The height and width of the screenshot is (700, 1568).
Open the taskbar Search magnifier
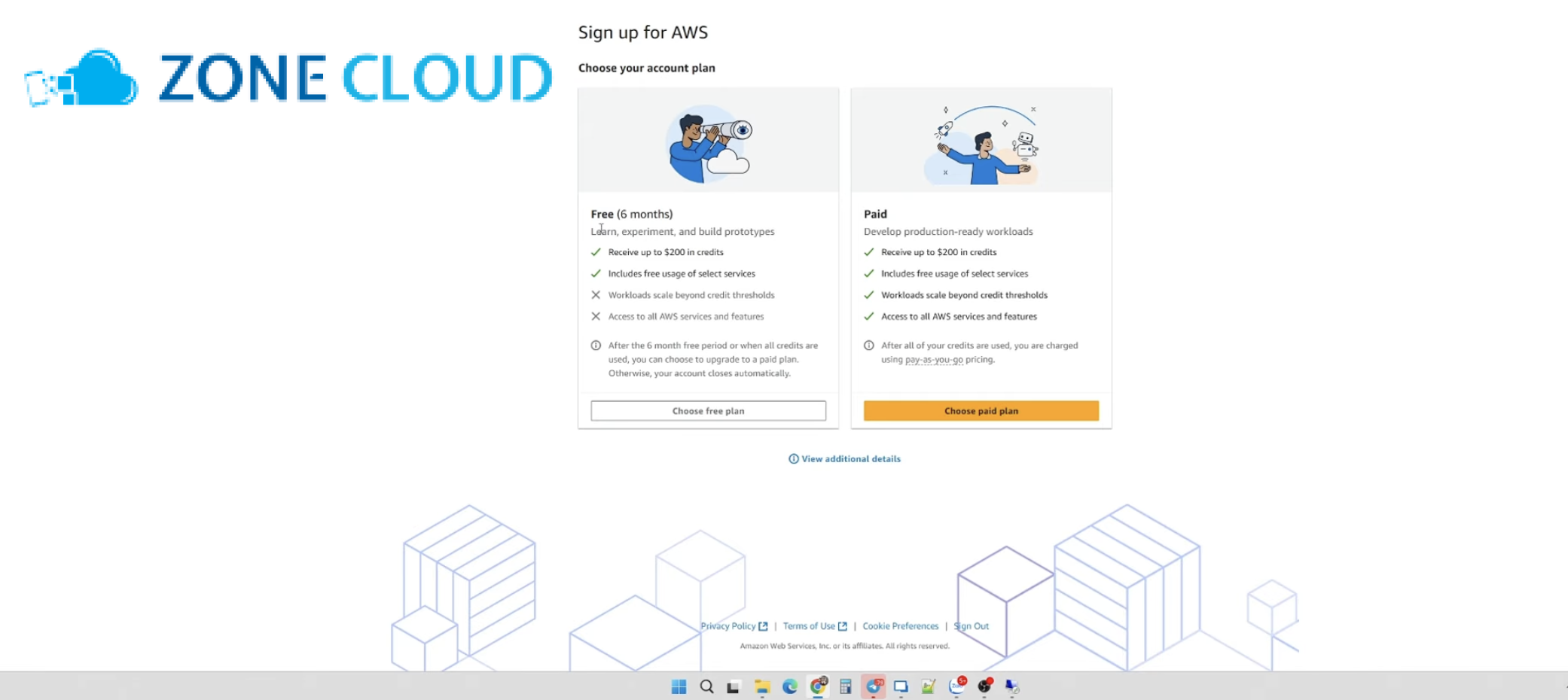click(706, 686)
